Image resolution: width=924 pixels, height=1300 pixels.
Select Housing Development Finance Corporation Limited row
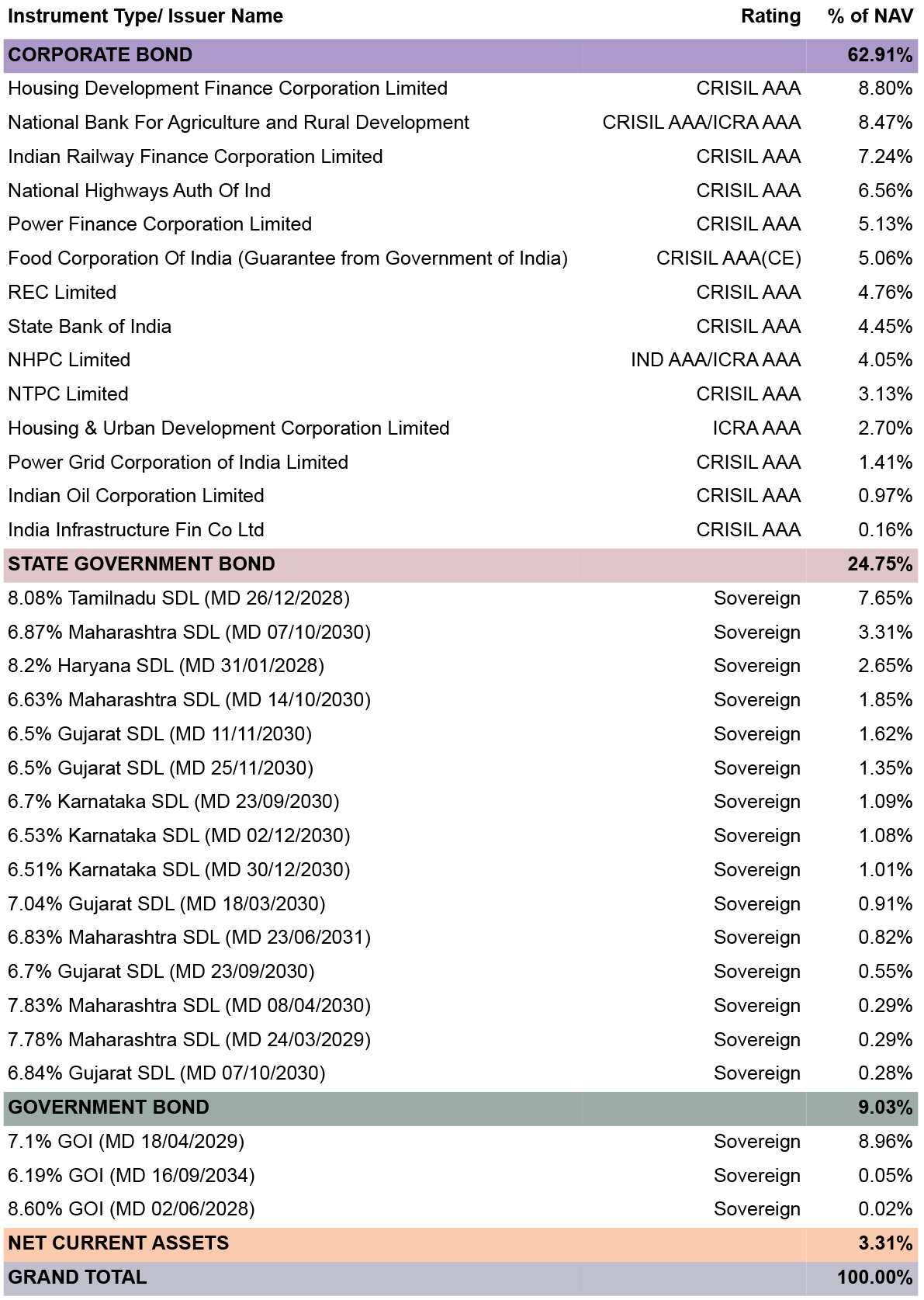pyautogui.click(x=227, y=88)
